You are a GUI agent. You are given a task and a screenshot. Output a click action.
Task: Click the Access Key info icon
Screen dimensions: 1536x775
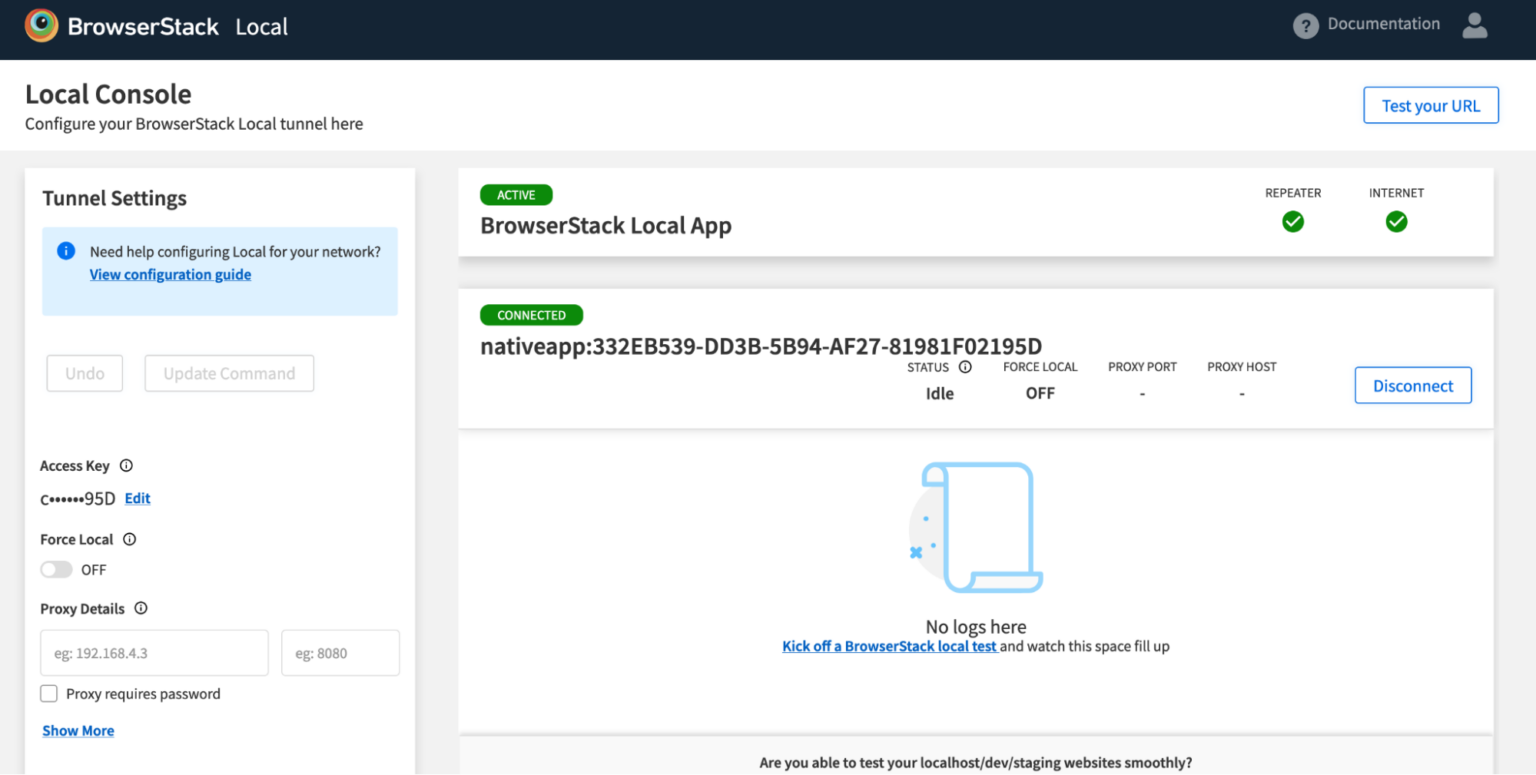pyautogui.click(x=126, y=465)
